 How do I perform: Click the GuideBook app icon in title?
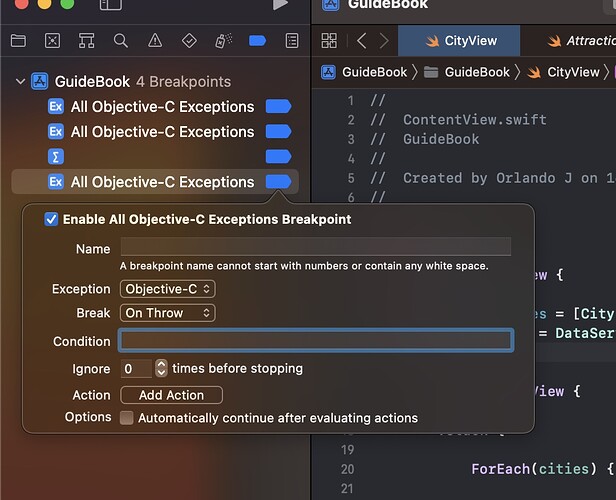[330, 5]
